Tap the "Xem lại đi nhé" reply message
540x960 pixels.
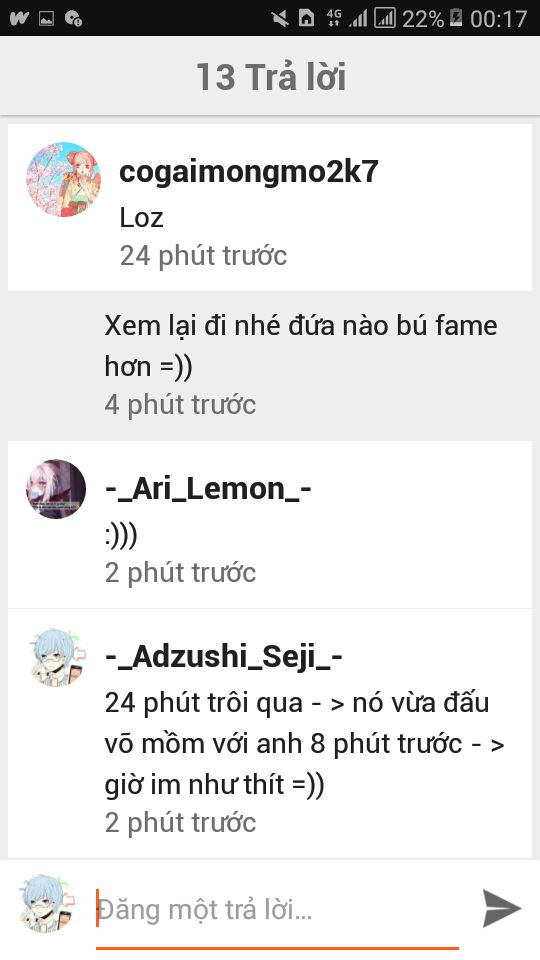301,346
